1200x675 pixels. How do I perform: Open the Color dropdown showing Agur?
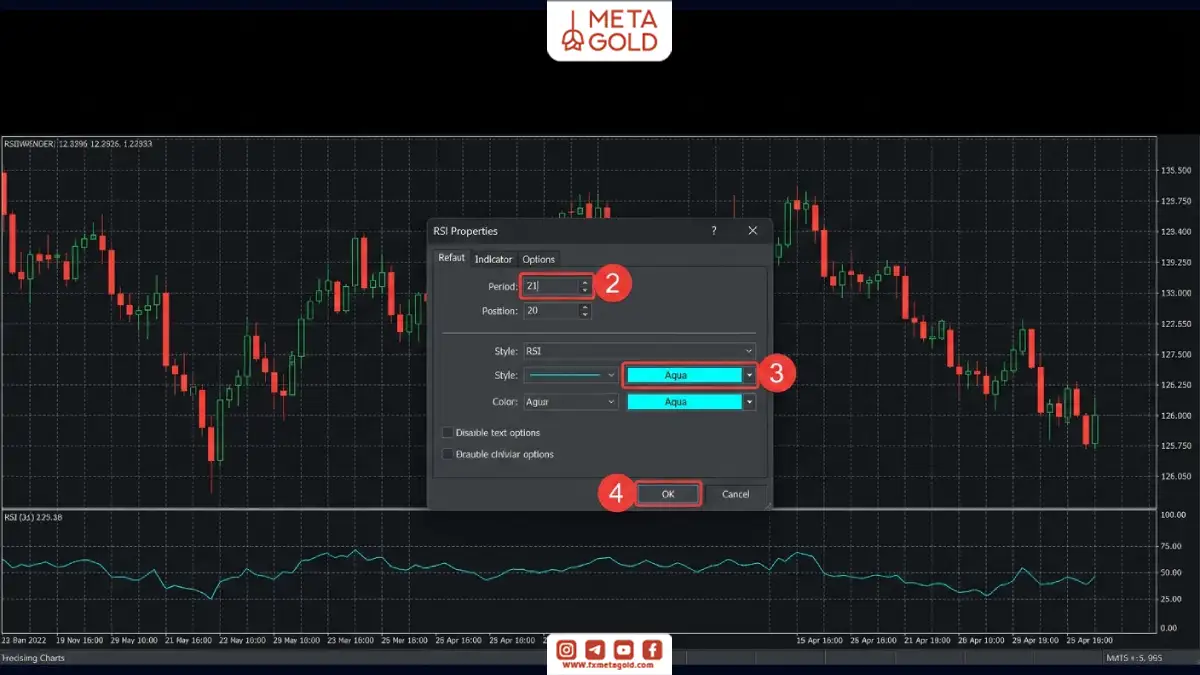(571, 402)
